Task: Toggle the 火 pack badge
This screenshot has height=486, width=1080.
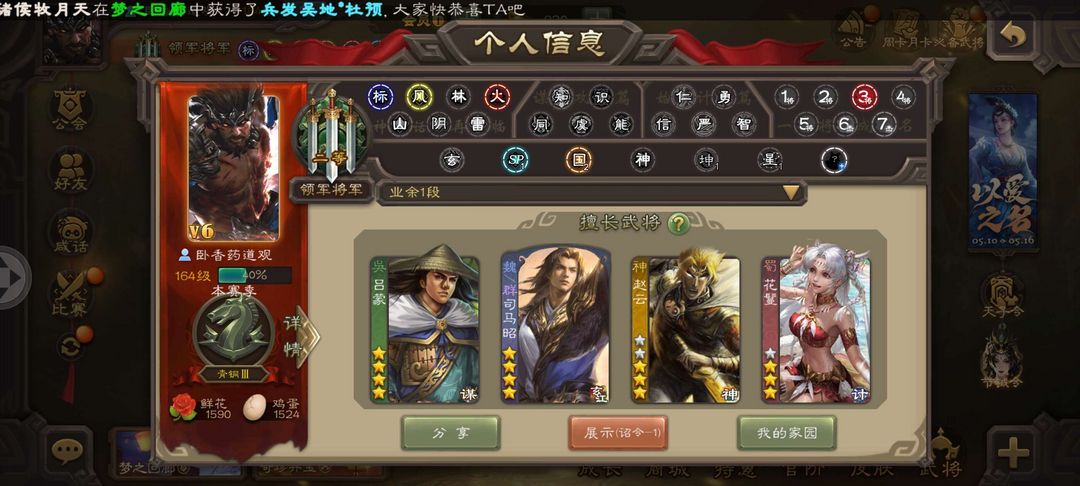Action: (497, 98)
